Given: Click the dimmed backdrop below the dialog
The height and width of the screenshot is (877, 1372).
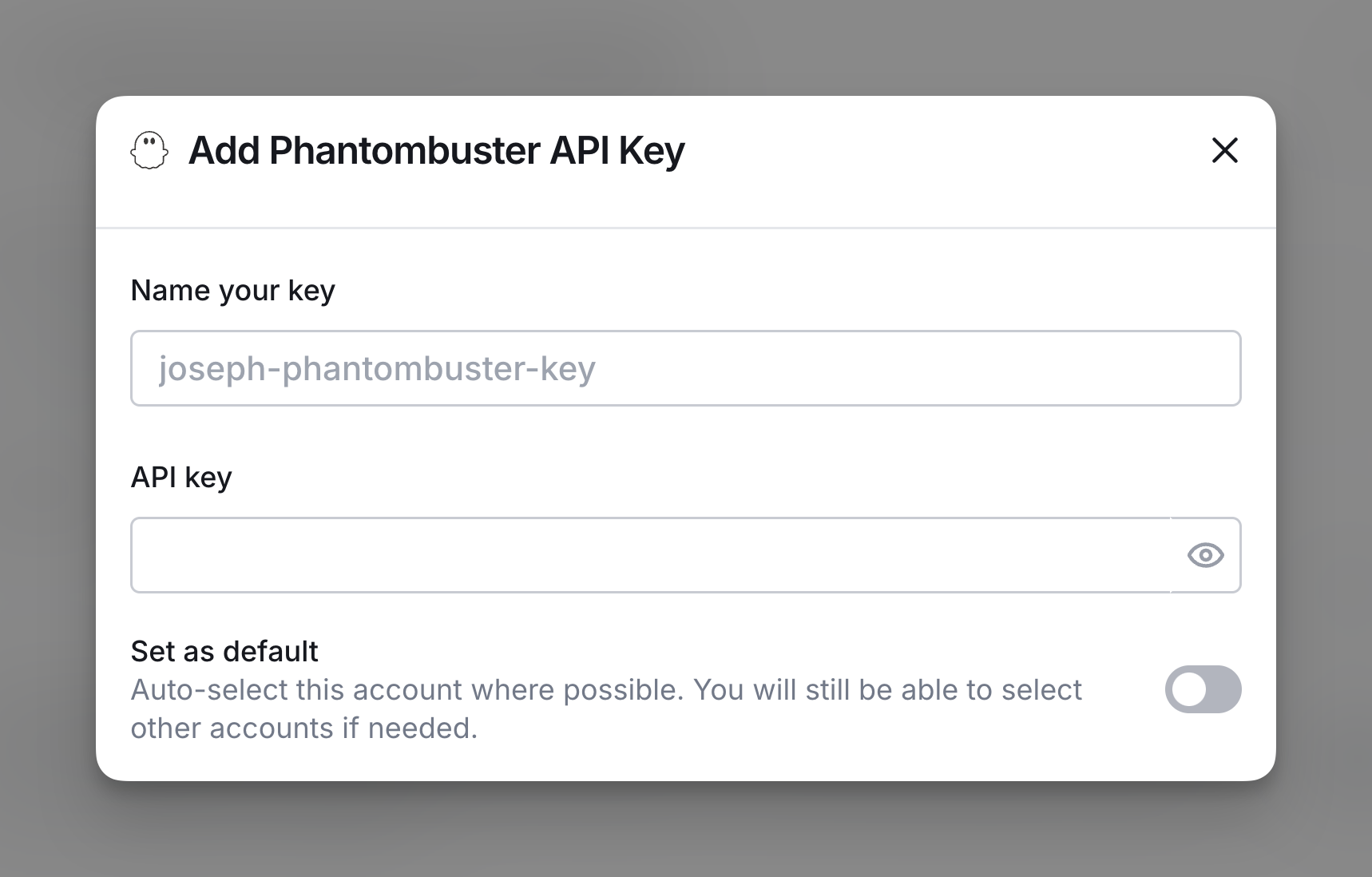Looking at the screenshot, I should click(x=685, y=831).
